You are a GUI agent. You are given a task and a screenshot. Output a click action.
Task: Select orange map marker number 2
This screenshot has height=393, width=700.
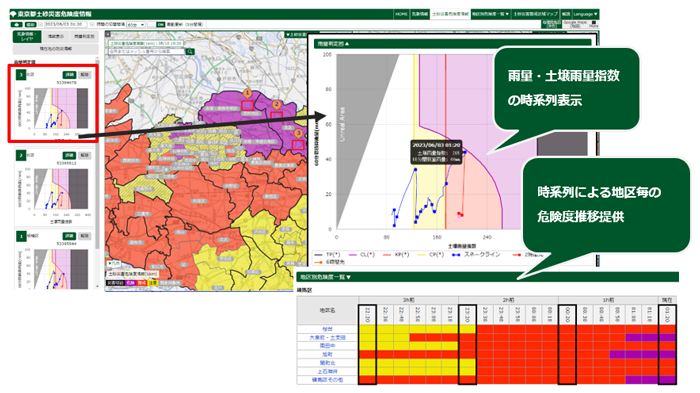coord(276,105)
